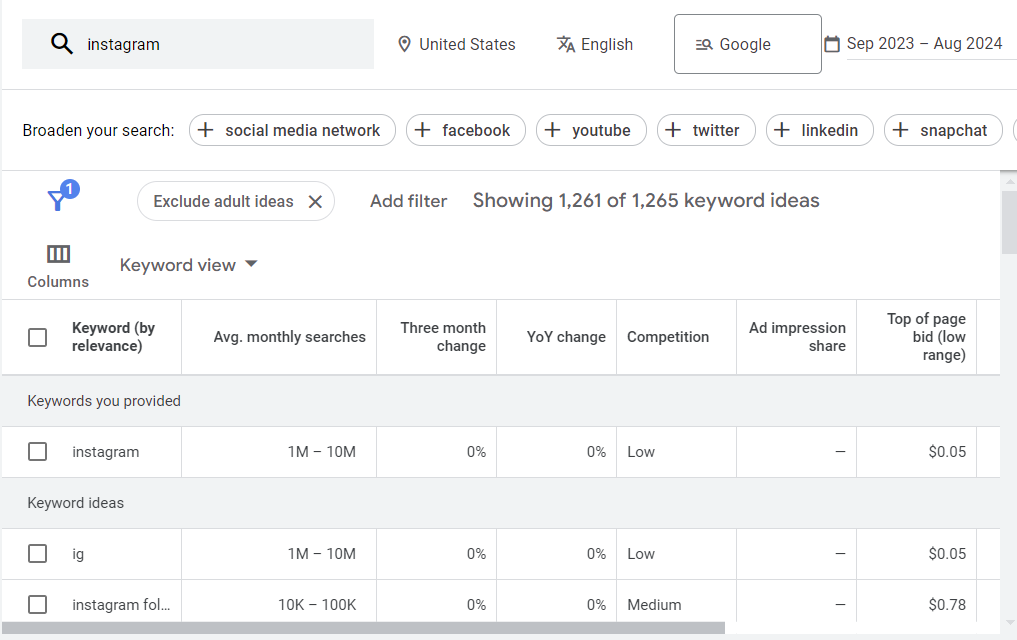Viewport: 1017px width, 640px height.
Task: Click the ig keyword text
Action: click(78, 554)
